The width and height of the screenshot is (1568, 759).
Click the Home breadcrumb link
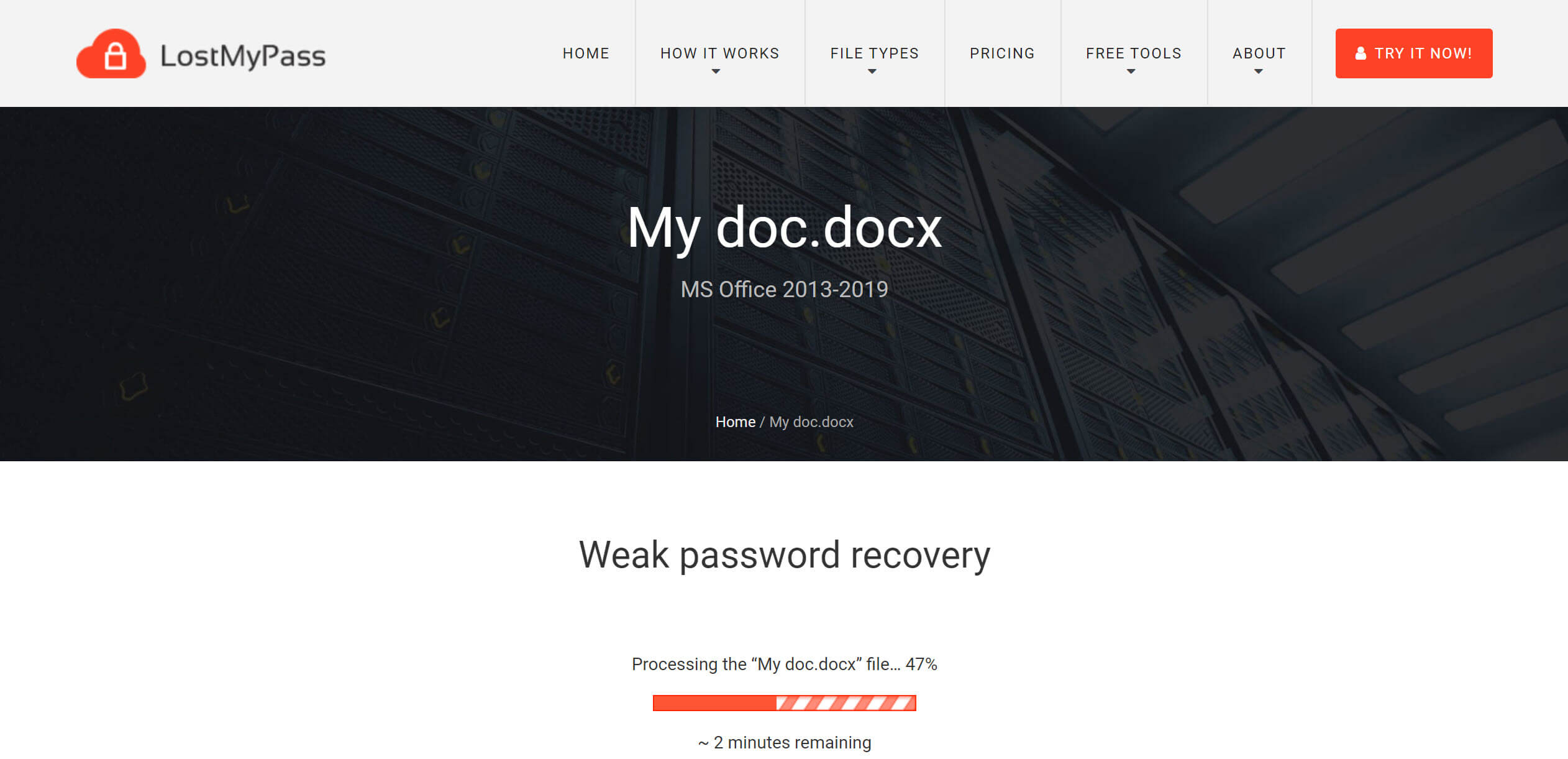735,421
